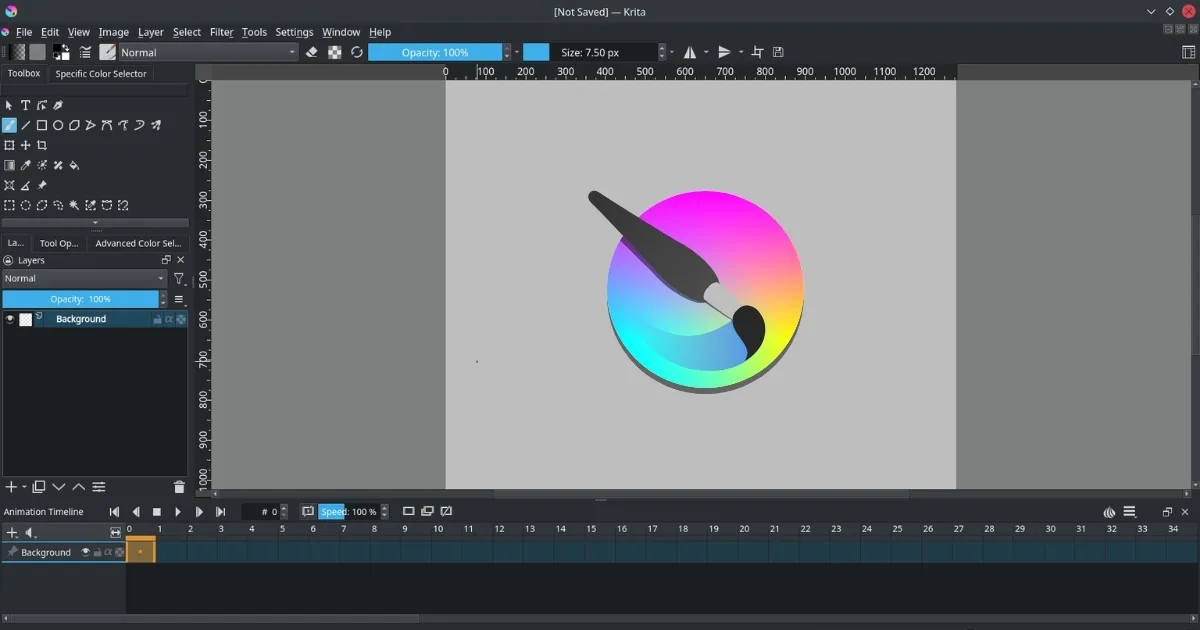Expand add layer dropdown arrow

(24, 487)
